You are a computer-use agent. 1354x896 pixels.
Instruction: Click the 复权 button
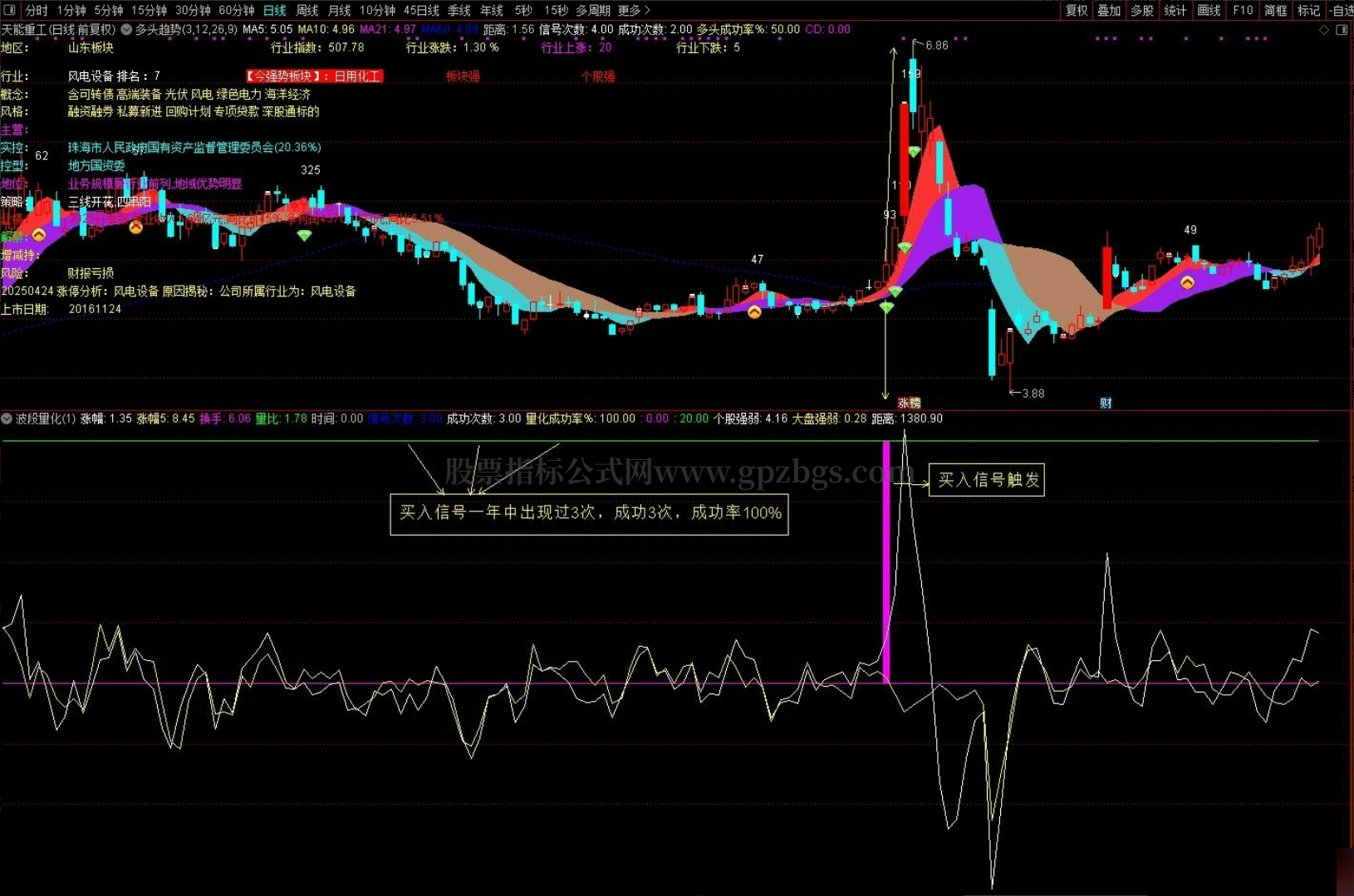point(1077,10)
